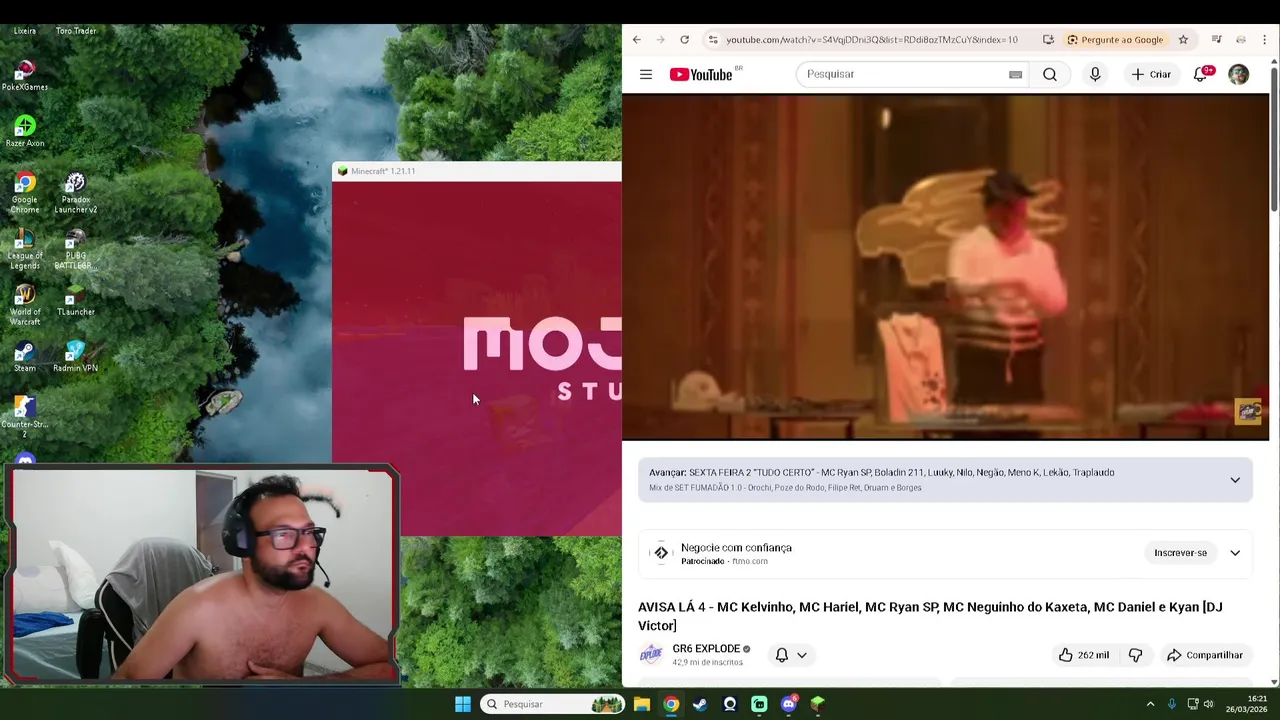Image resolution: width=1280 pixels, height=720 pixels.
Task: Click the Negocie com confiança ad title
Action: pyautogui.click(x=736, y=548)
